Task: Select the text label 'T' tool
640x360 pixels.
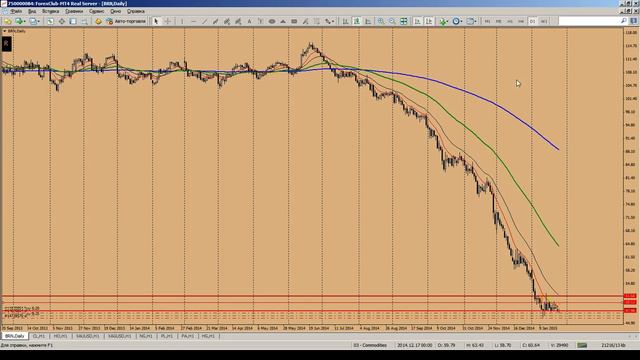Action: pyautogui.click(x=260, y=21)
